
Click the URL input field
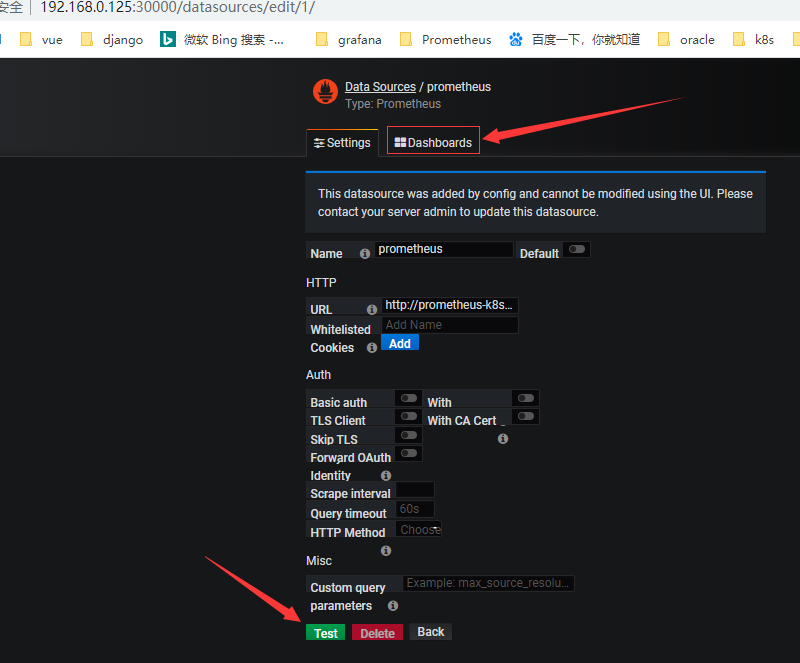[450, 305]
